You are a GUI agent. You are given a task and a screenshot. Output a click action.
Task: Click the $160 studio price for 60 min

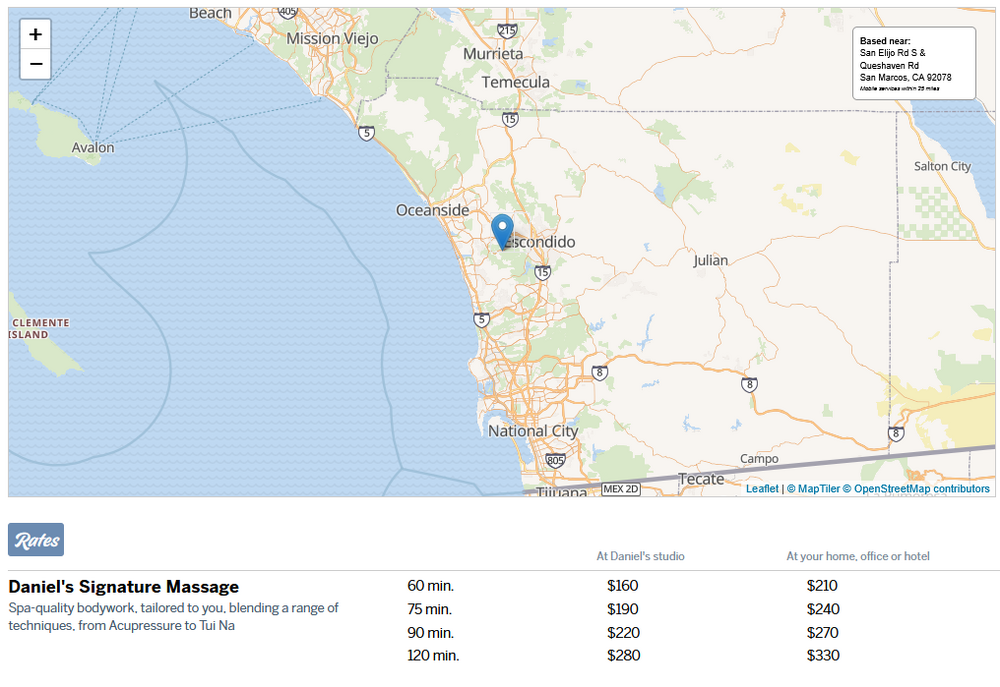pos(622,586)
